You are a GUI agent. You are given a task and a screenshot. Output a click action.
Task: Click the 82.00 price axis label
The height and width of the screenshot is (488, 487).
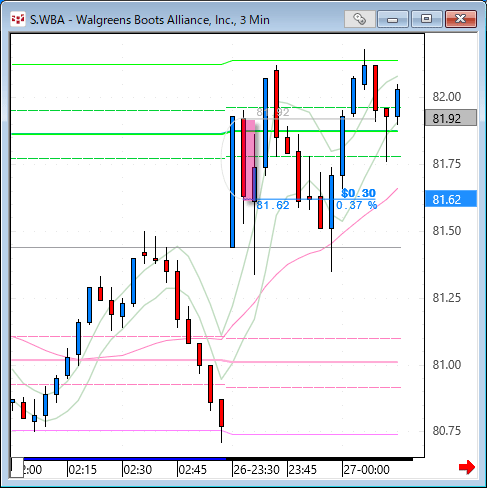click(x=447, y=97)
